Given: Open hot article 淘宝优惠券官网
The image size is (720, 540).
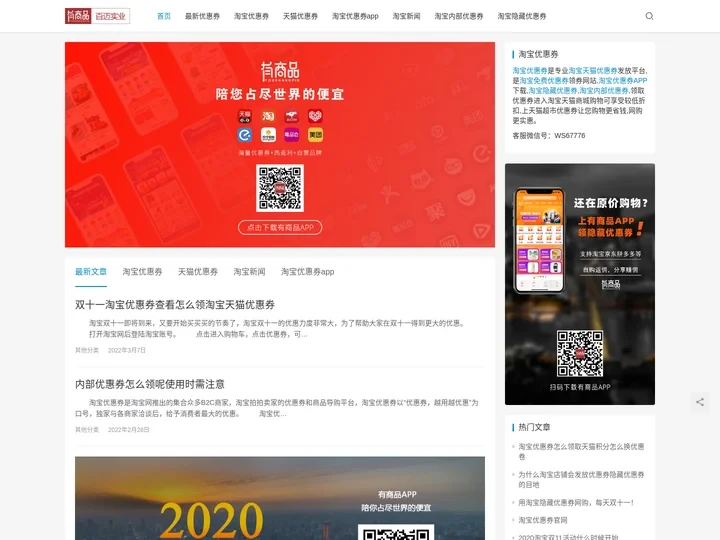Looking at the screenshot, I should point(543,520).
